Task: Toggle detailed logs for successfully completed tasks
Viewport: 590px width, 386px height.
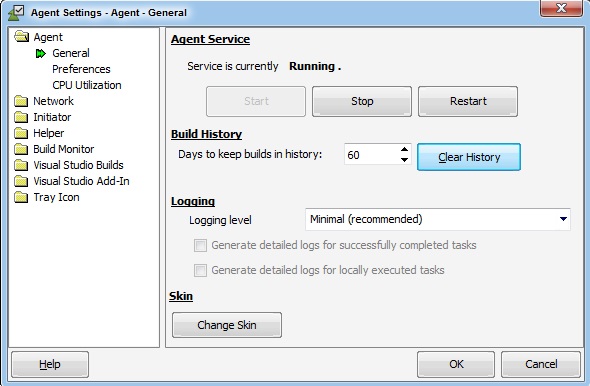Action: [x=200, y=246]
